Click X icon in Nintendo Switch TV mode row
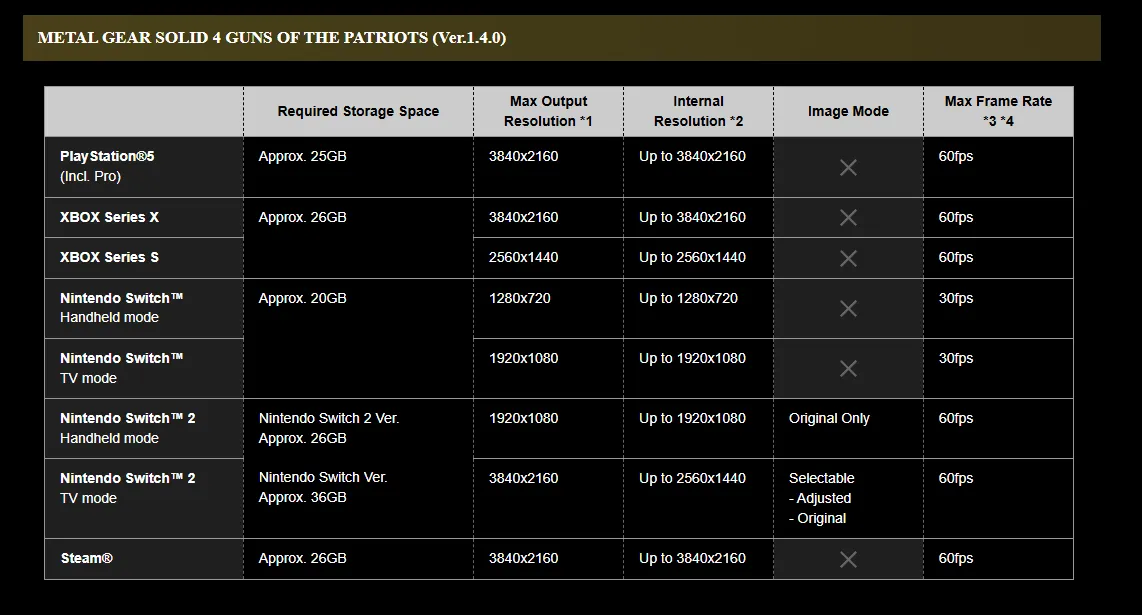 848,369
